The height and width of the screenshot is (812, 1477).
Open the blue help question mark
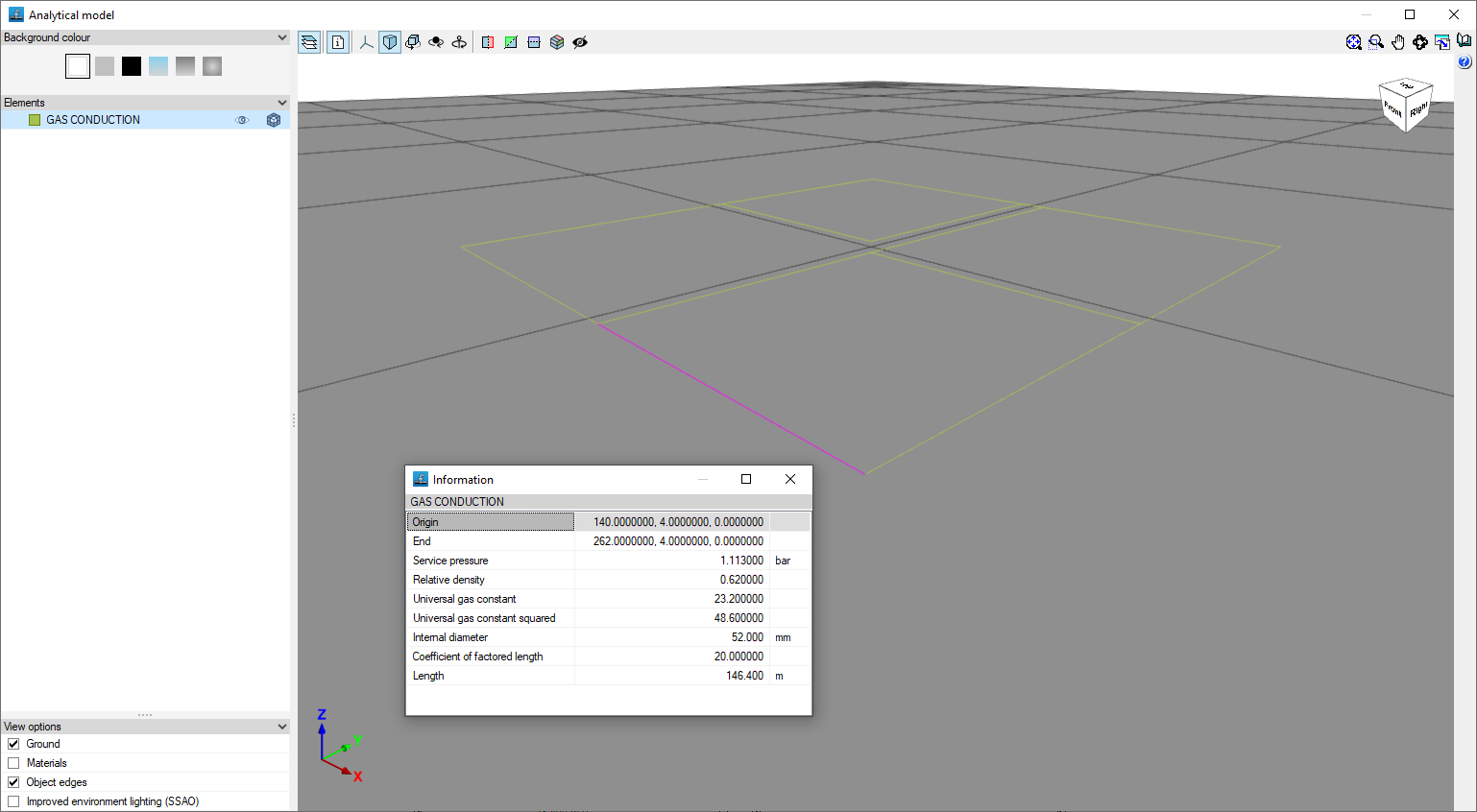tap(1464, 62)
